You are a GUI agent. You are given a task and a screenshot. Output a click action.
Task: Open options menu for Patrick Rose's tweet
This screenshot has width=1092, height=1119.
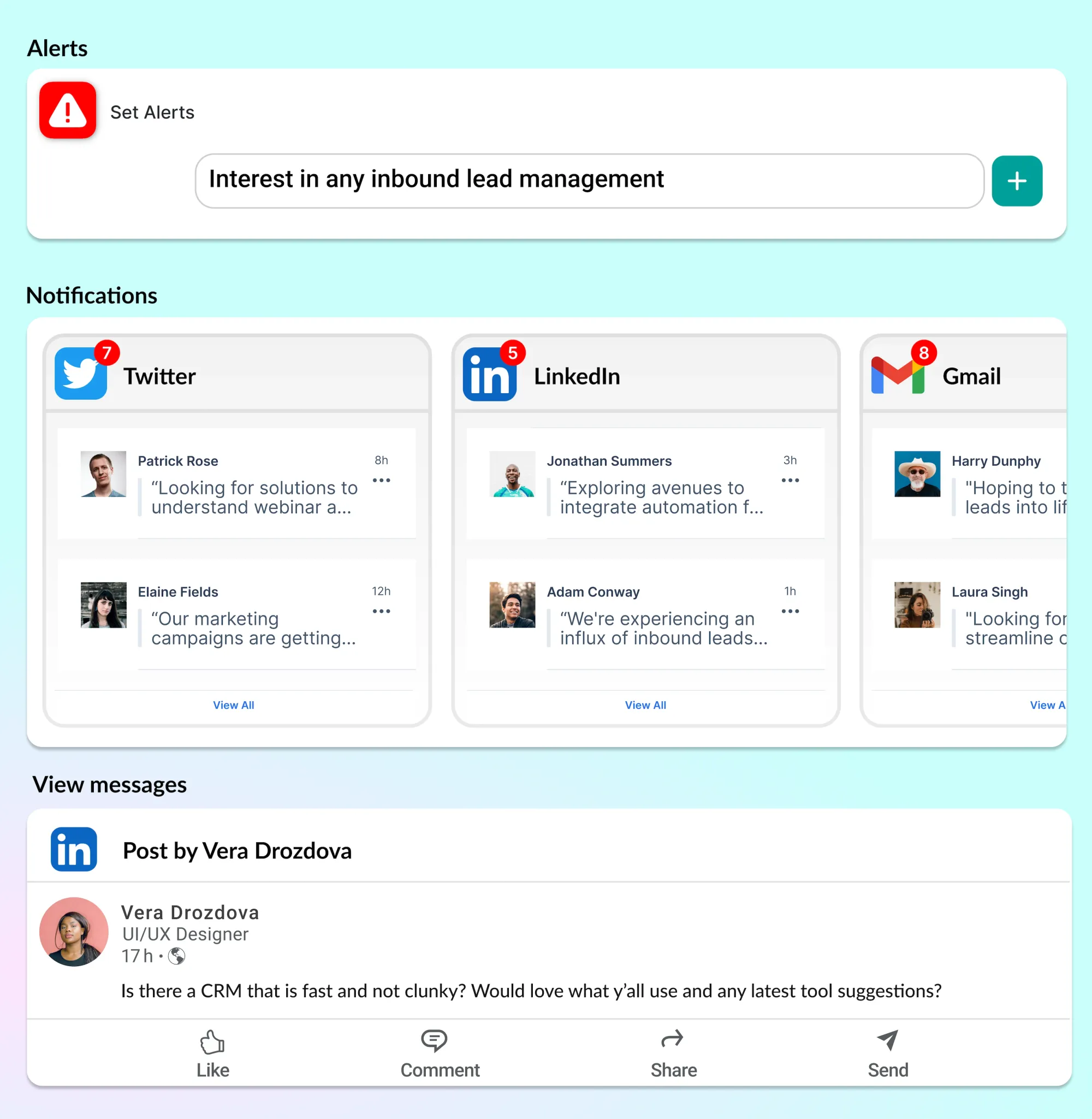point(381,481)
